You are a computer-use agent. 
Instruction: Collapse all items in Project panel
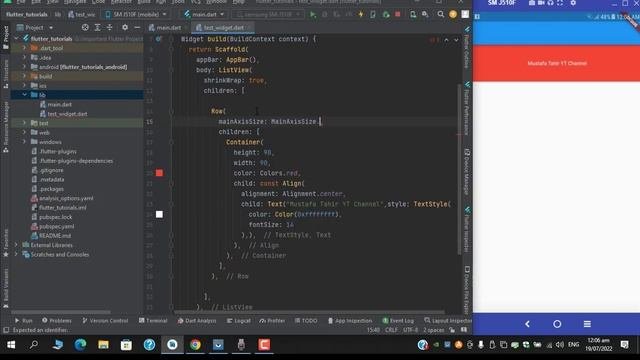pyautogui.click(x=109, y=27)
